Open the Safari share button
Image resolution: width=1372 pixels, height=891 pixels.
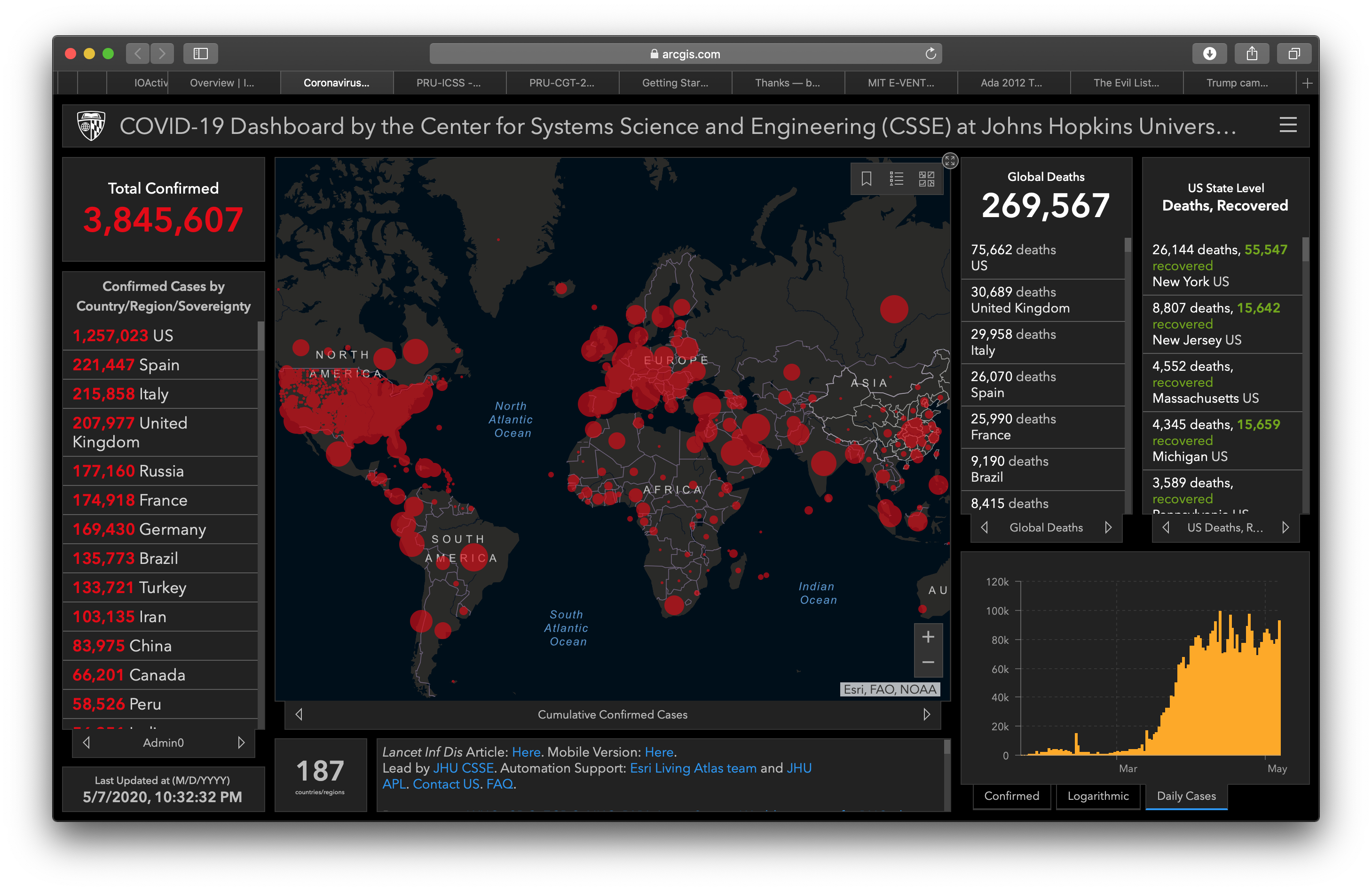pos(1252,54)
